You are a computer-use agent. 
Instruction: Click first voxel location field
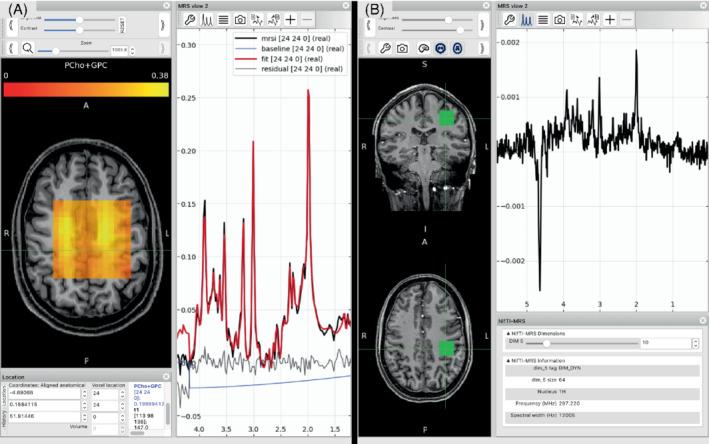(x=105, y=393)
